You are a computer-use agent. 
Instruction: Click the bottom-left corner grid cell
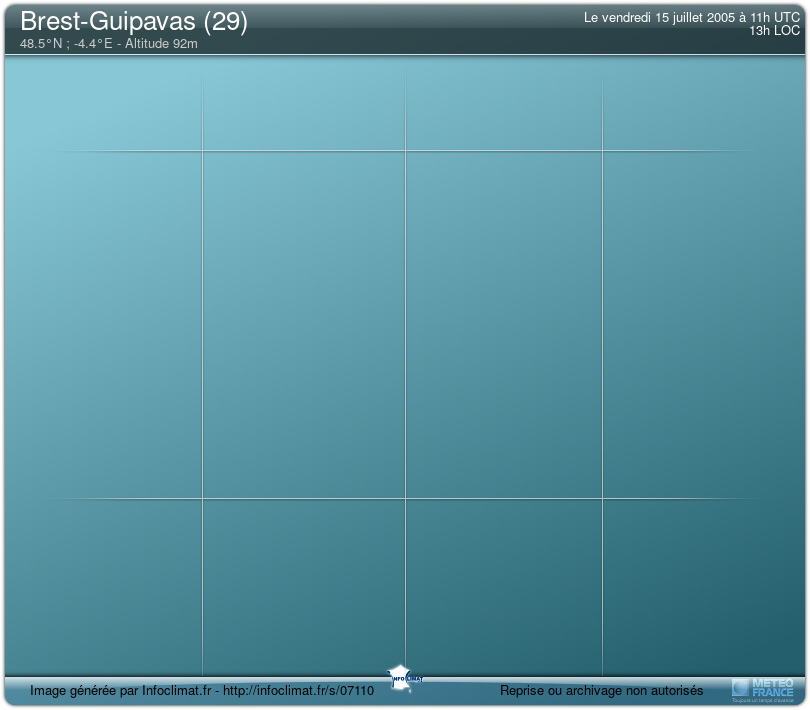tap(104, 586)
